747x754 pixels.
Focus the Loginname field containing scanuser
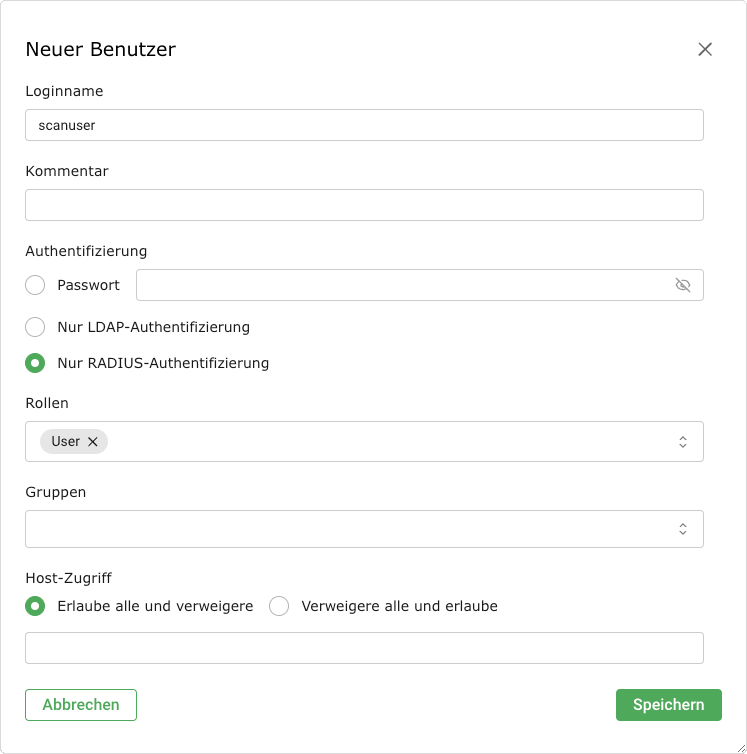click(364, 125)
